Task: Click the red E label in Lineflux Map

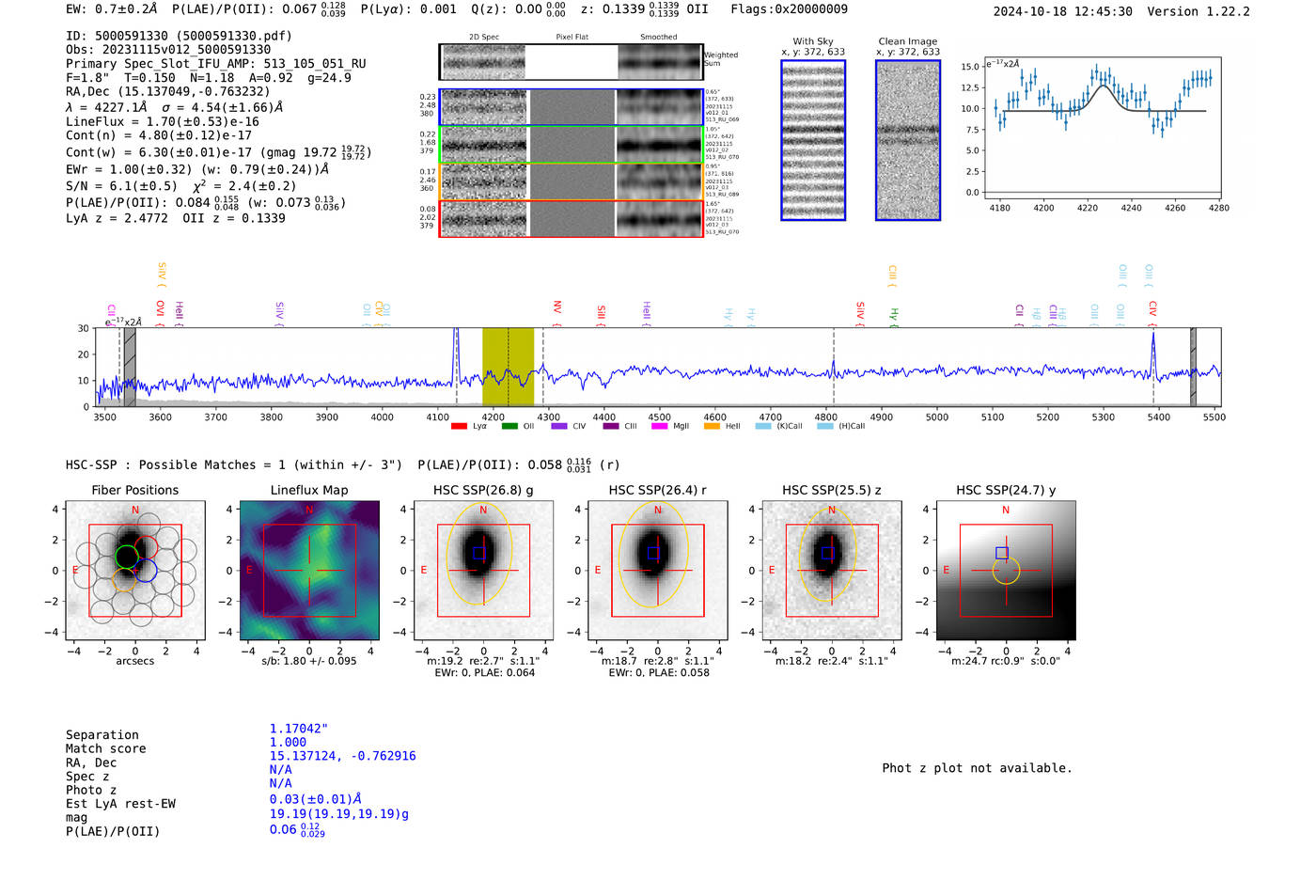Action: point(249,571)
